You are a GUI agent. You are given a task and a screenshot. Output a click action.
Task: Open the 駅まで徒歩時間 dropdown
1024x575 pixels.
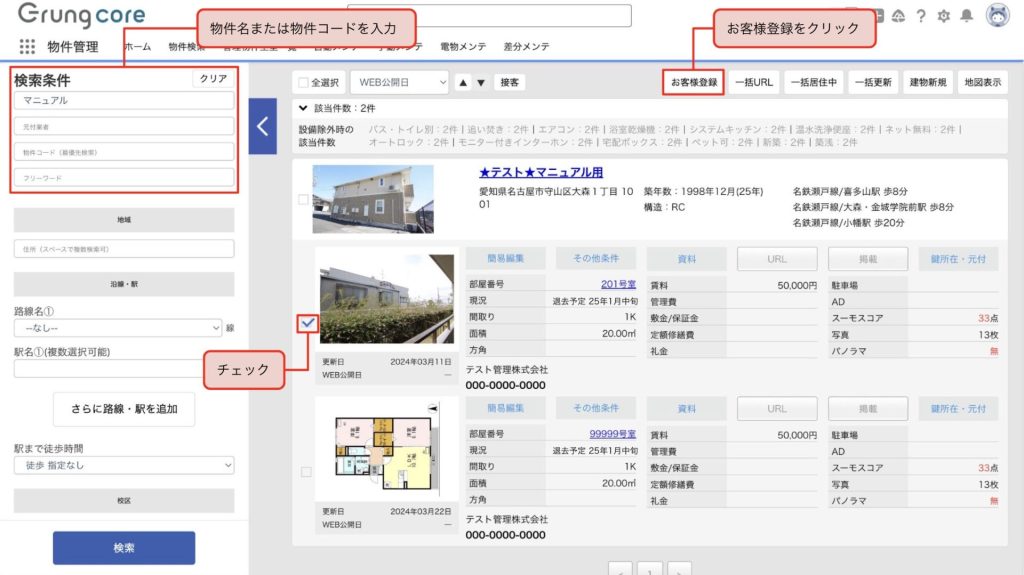[124, 465]
